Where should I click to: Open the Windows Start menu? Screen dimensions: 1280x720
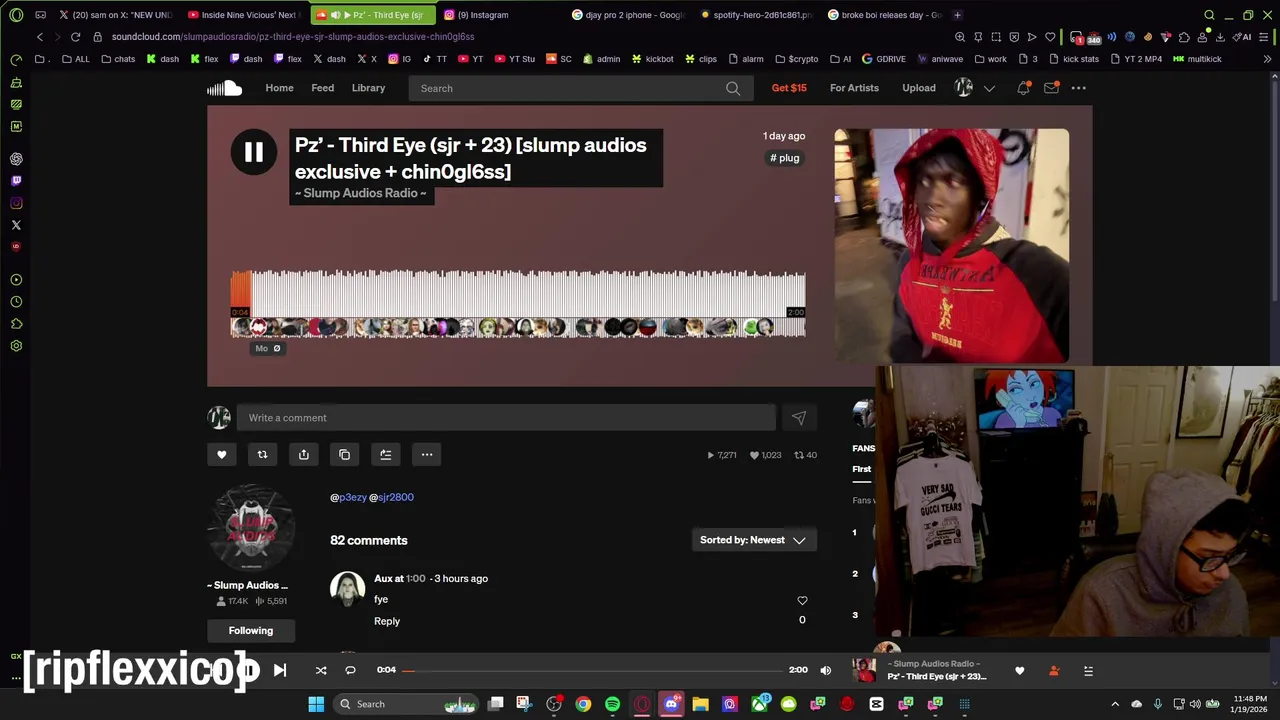316,704
